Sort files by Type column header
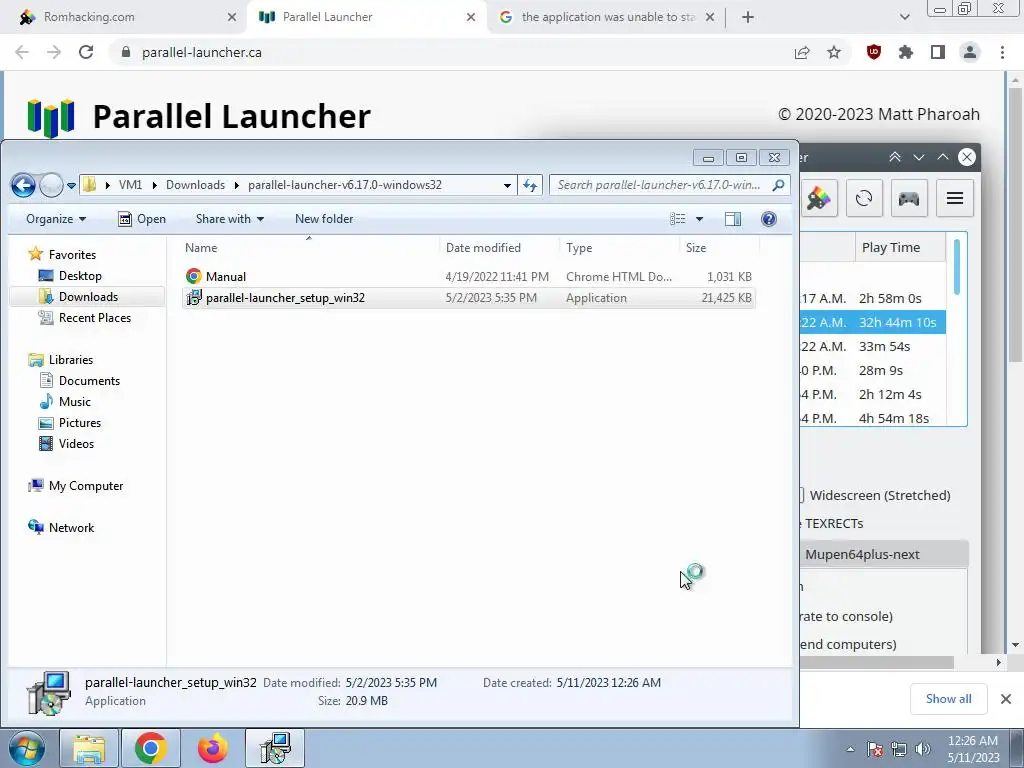 pos(579,248)
